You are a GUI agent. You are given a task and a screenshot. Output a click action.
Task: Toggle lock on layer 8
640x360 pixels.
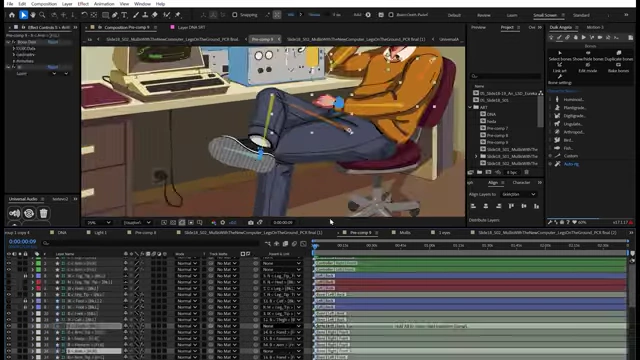click(25, 301)
